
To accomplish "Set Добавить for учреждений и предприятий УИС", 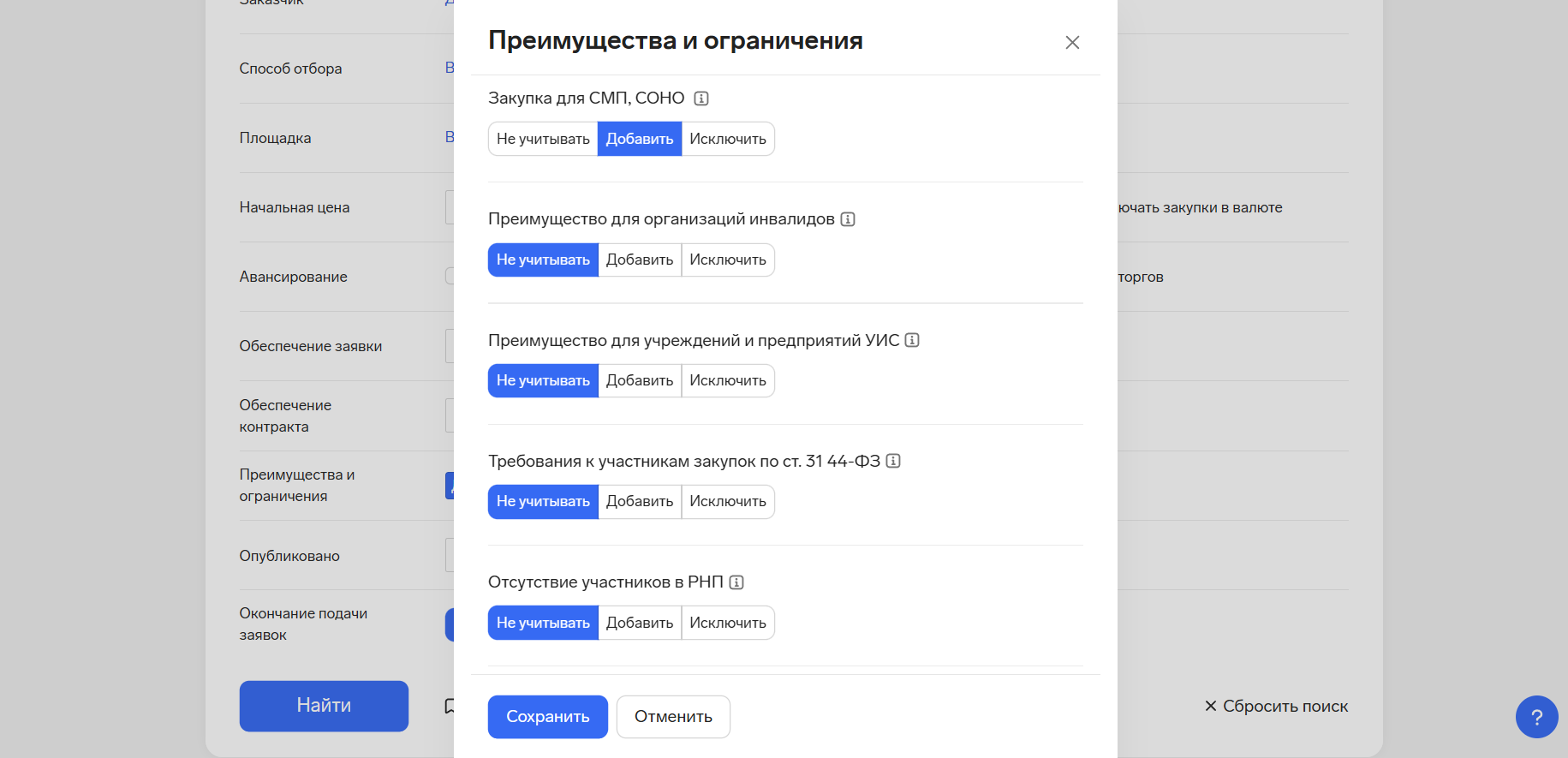I will (640, 380).
